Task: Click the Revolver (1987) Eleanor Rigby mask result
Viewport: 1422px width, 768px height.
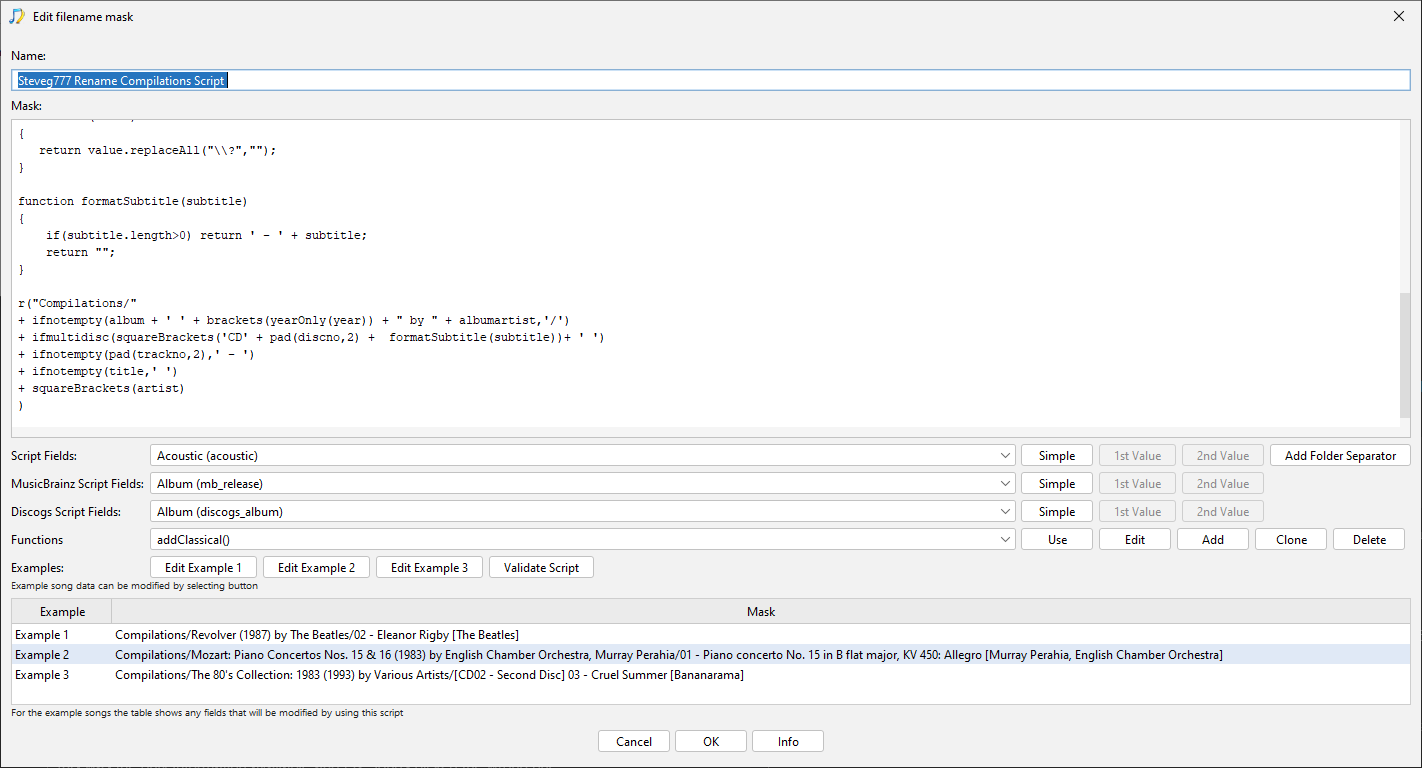Action: click(317, 635)
